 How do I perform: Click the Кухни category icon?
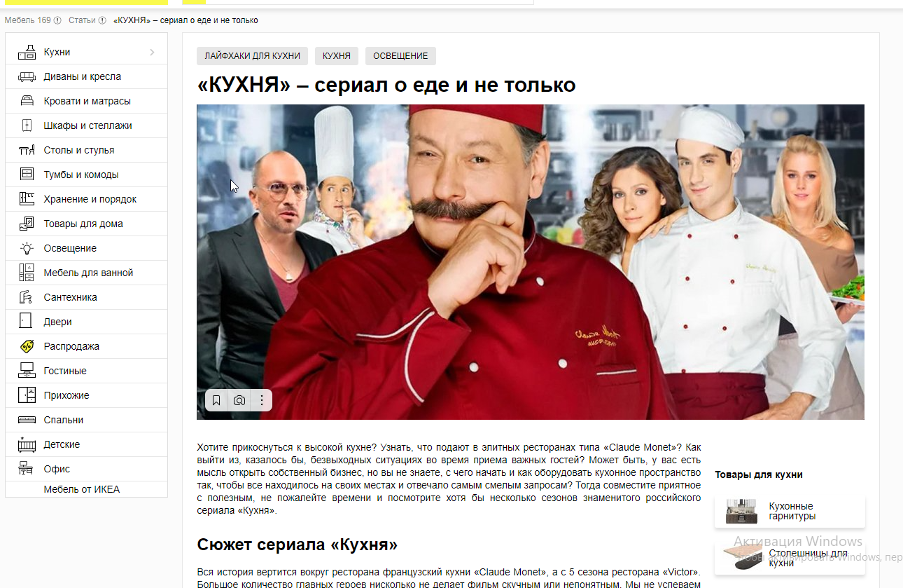pos(27,52)
